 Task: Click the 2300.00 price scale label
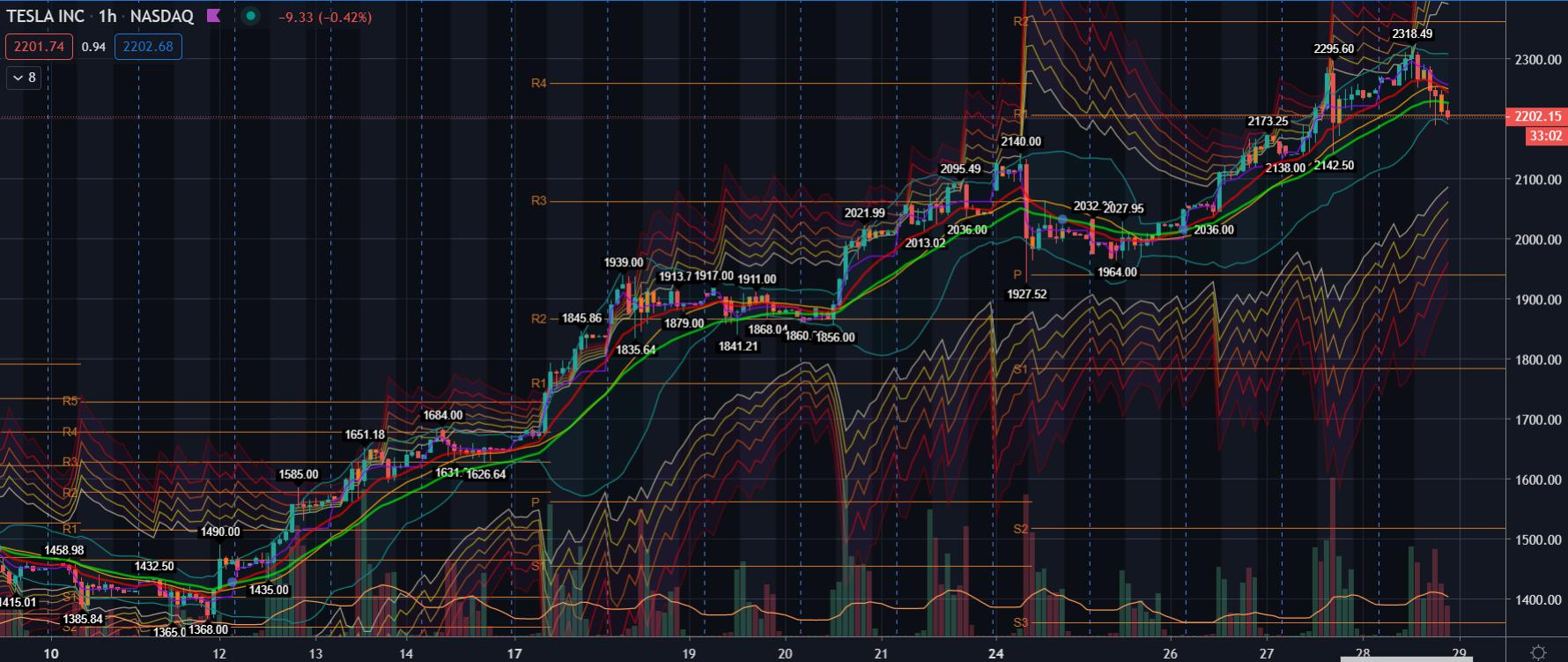[1537, 60]
